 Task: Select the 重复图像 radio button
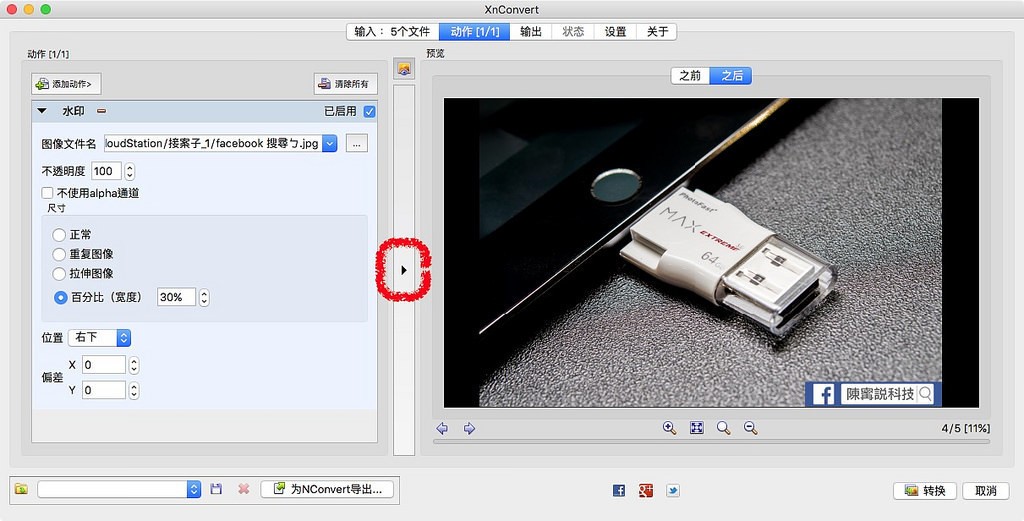(x=59, y=254)
